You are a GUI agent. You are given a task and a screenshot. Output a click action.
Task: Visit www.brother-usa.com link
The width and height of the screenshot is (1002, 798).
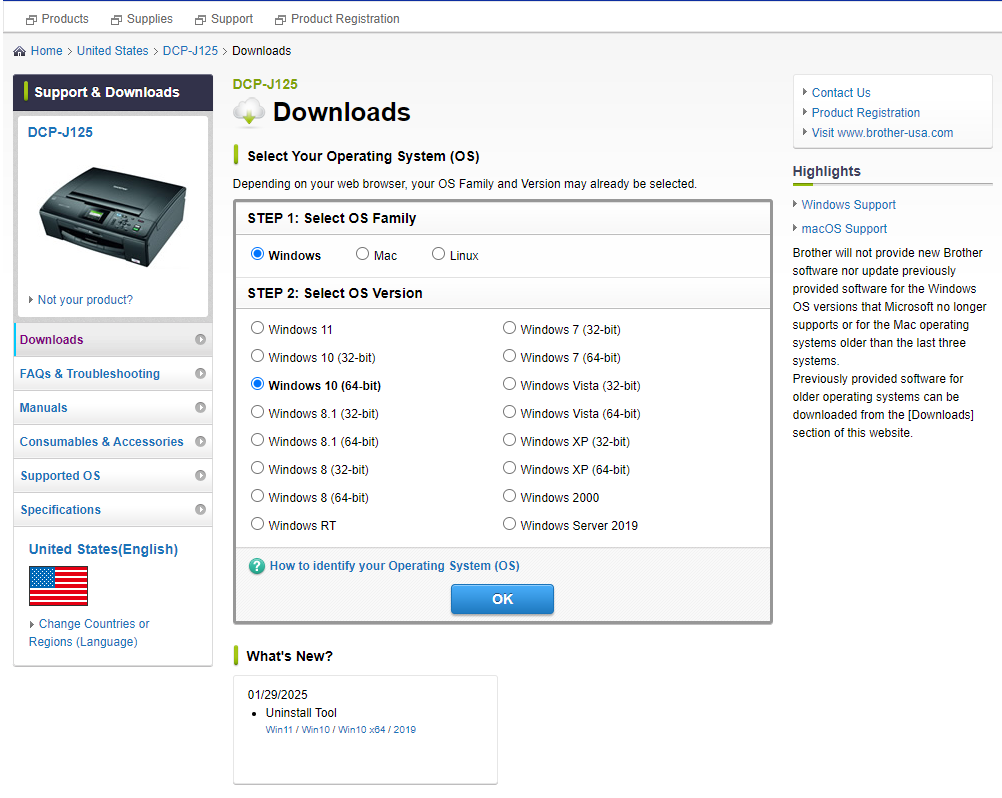click(883, 133)
